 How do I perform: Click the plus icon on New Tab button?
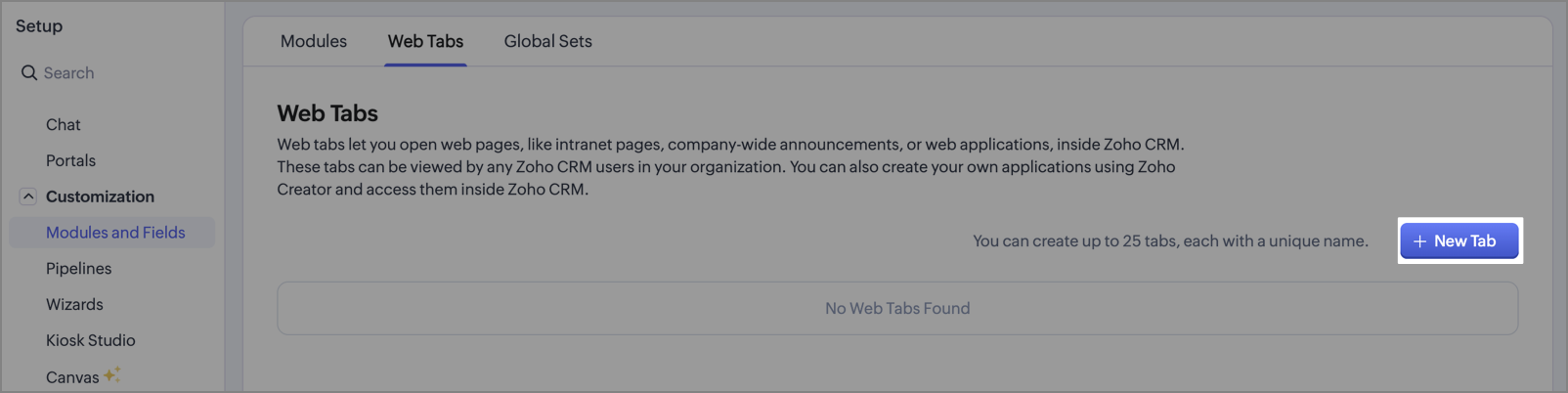(x=1420, y=241)
